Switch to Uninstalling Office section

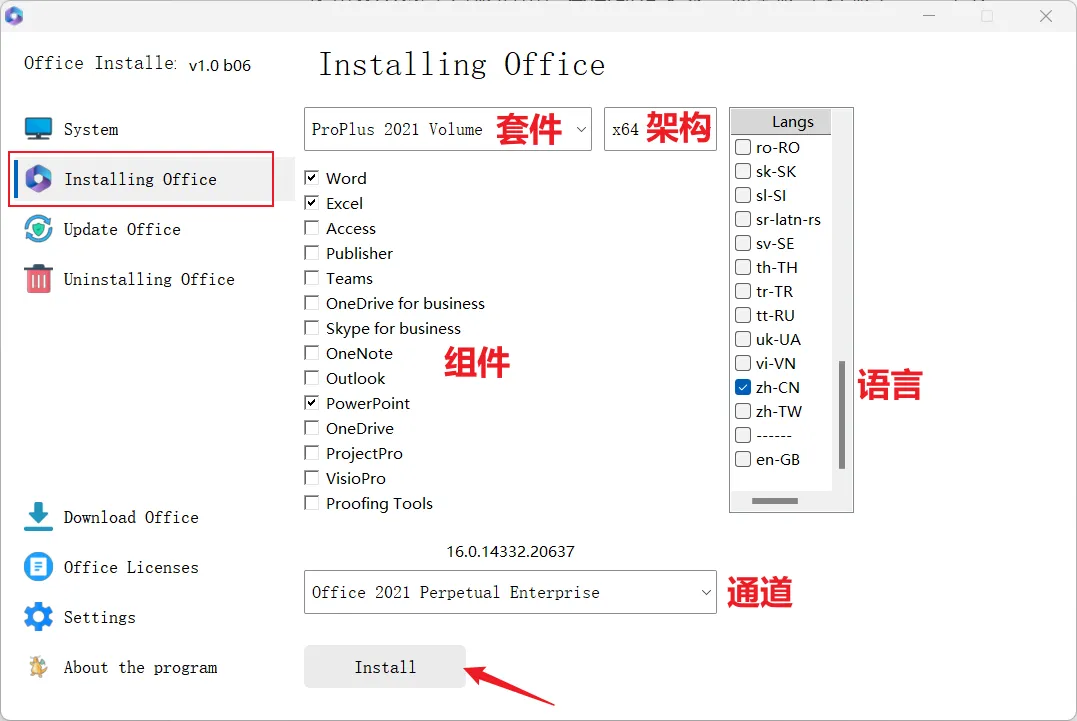149,279
